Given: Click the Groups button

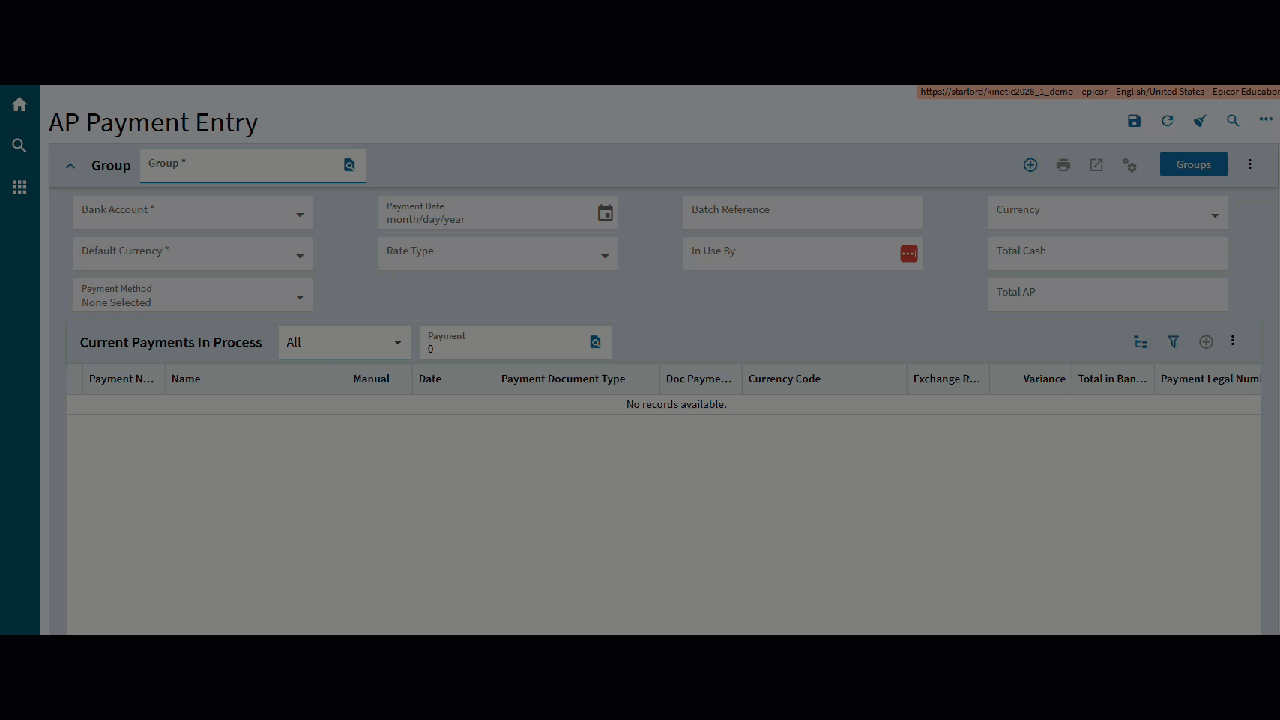Looking at the screenshot, I should (1193, 164).
